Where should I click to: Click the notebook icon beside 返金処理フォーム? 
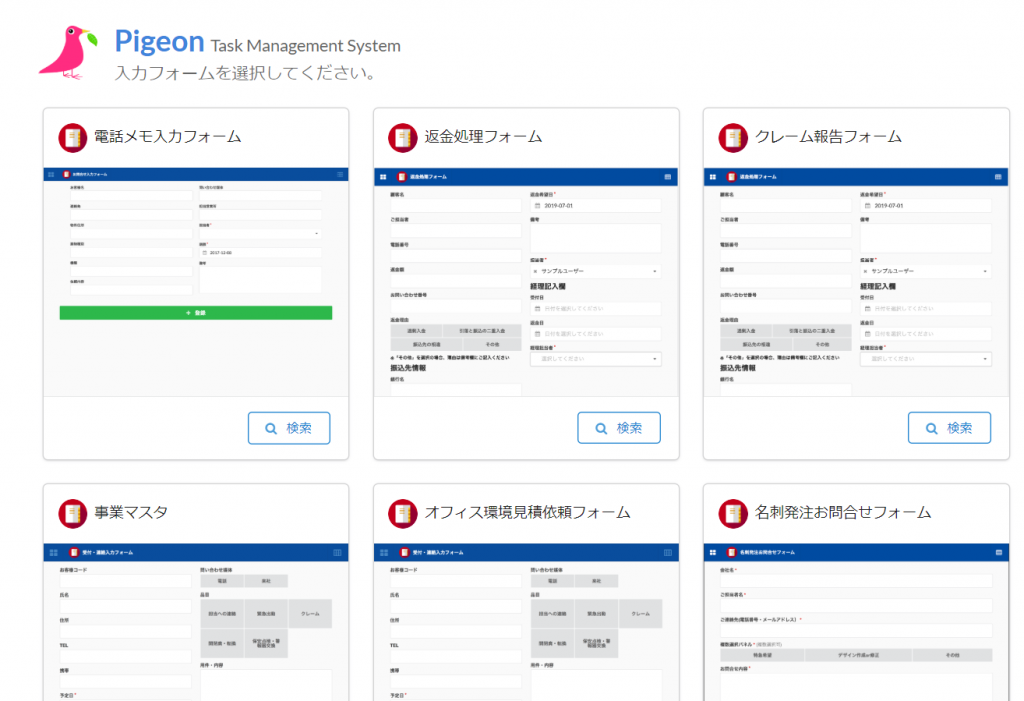402,137
